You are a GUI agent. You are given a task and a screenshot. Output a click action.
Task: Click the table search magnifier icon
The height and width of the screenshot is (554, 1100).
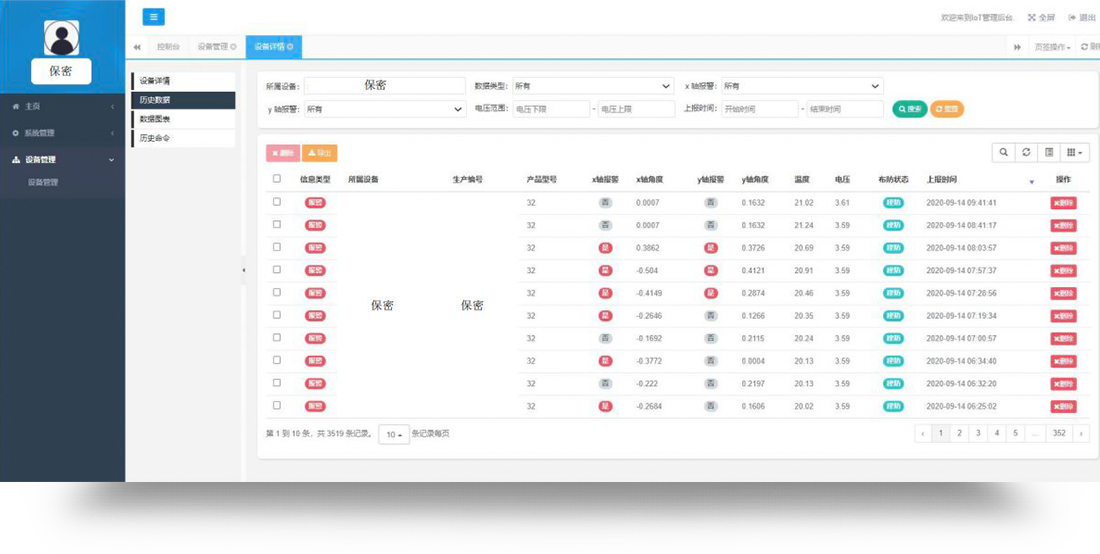[x=1003, y=152]
